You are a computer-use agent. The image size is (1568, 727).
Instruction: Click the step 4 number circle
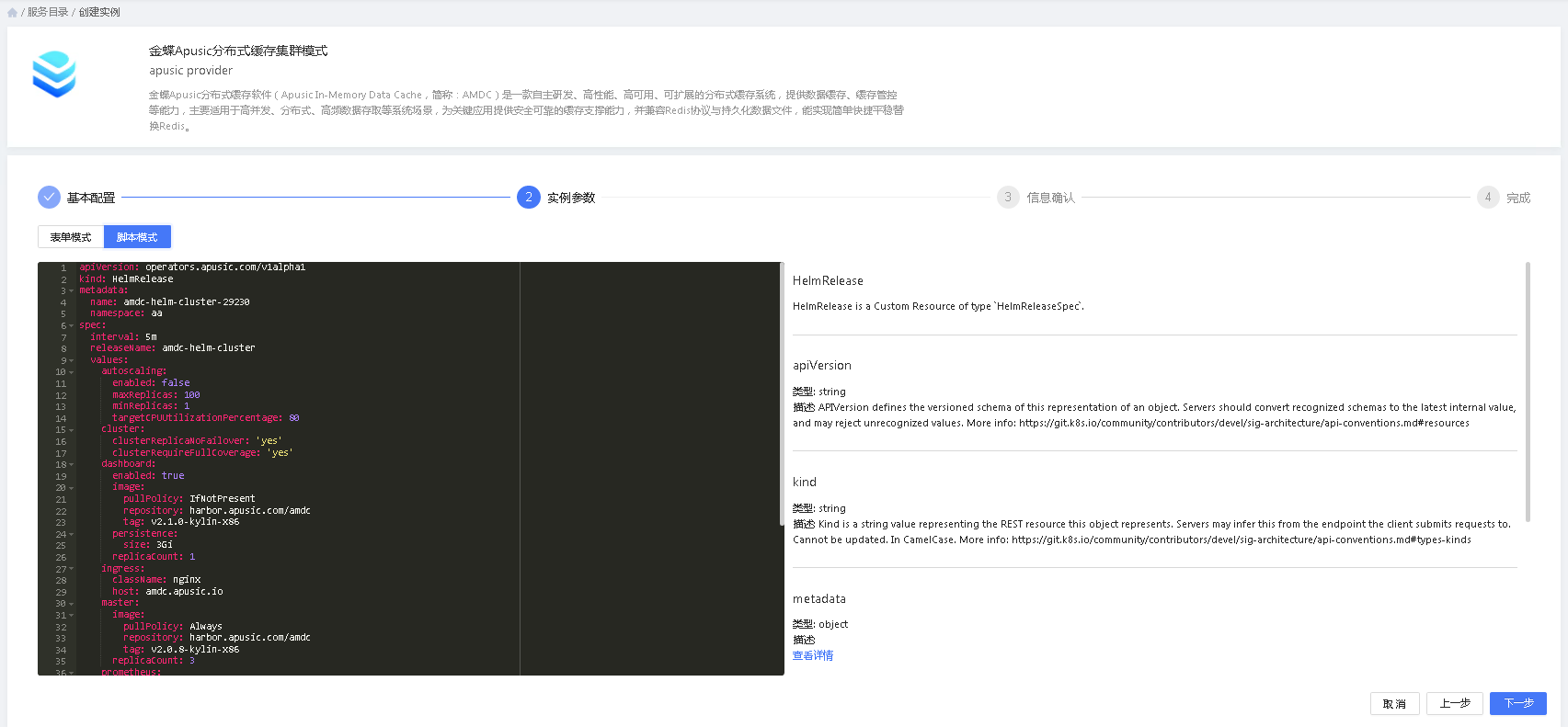coord(1487,198)
